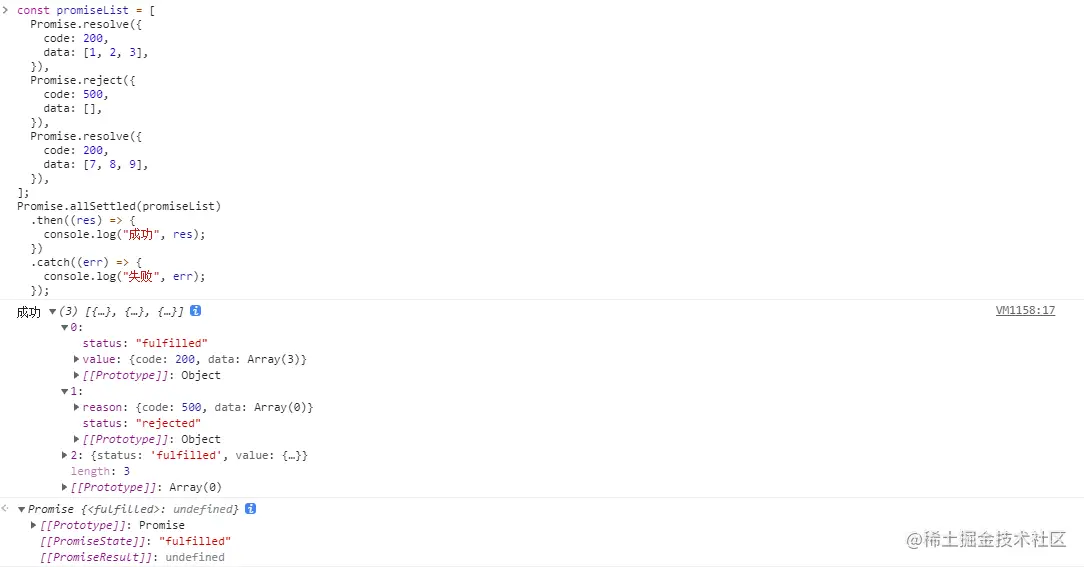Expand the value {code: 200, data: Array(3)} property

[x=77, y=359]
